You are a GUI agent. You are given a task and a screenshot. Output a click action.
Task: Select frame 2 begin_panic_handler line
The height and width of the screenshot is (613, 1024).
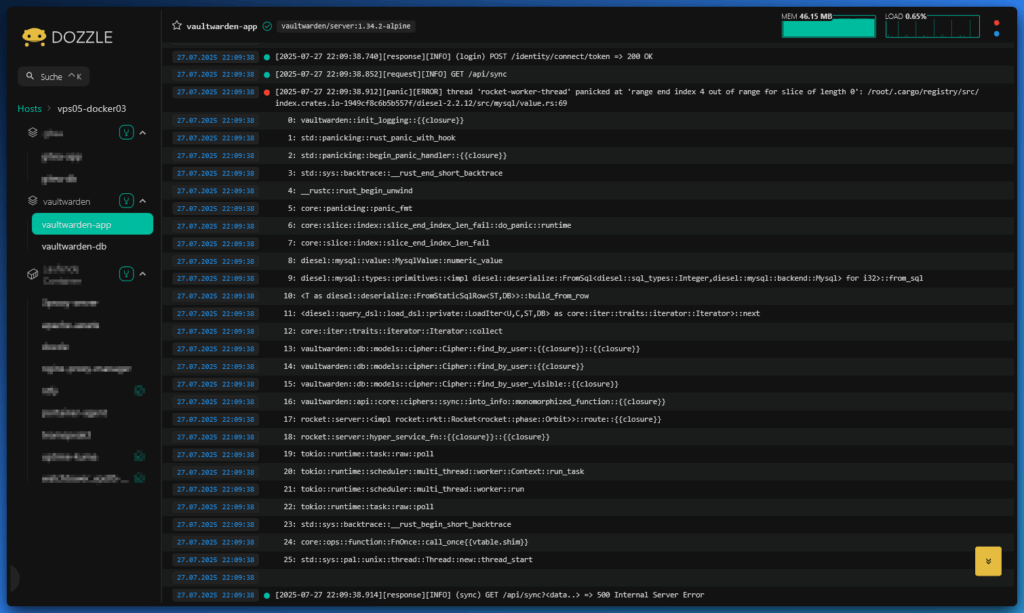click(397, 155)
